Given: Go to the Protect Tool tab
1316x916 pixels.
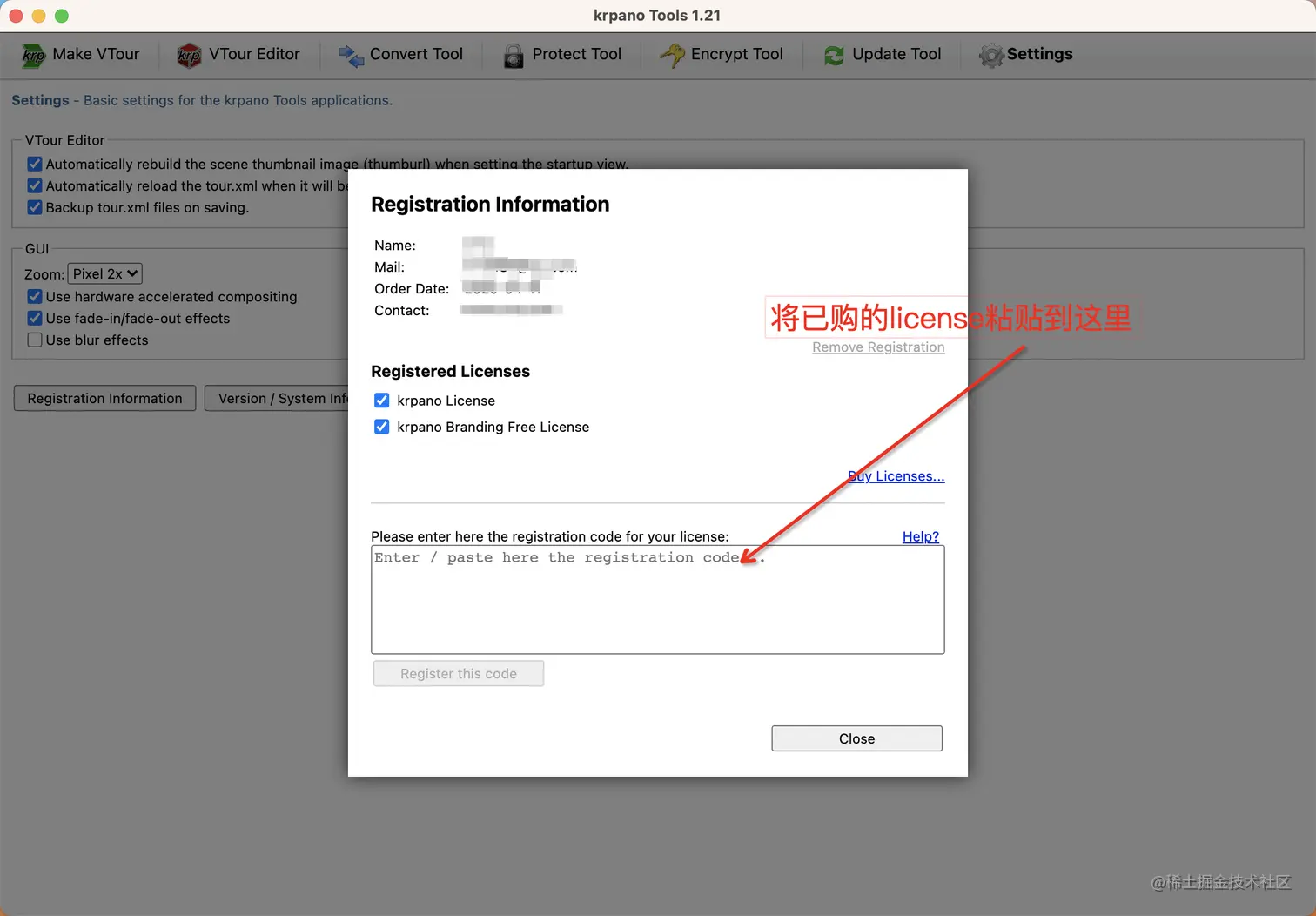Looking at the screenshot, I should point(562,55).
